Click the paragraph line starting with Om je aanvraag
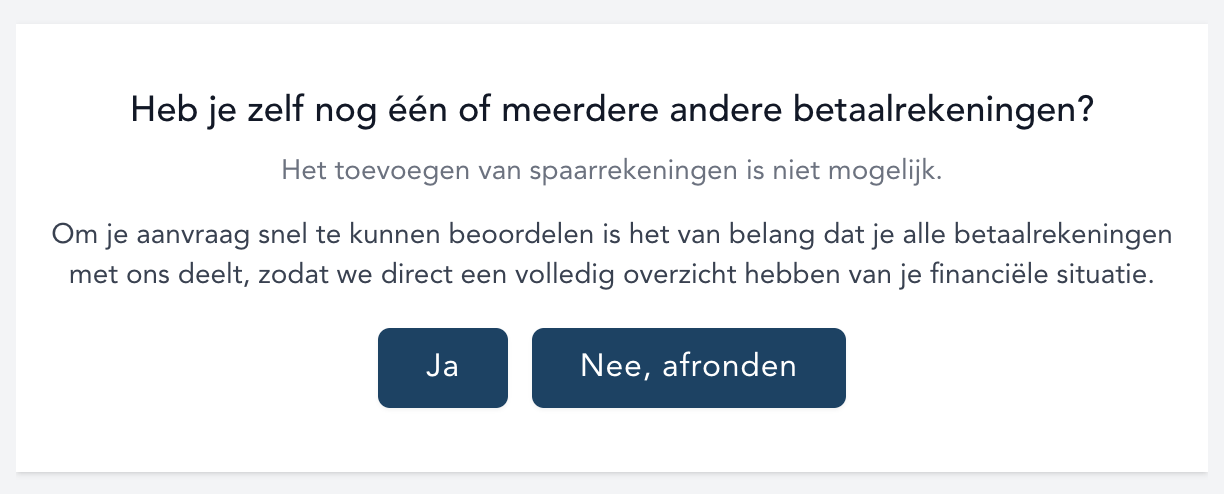The width and height of the screenshot is (1224, 494). (x=611, y=237)
